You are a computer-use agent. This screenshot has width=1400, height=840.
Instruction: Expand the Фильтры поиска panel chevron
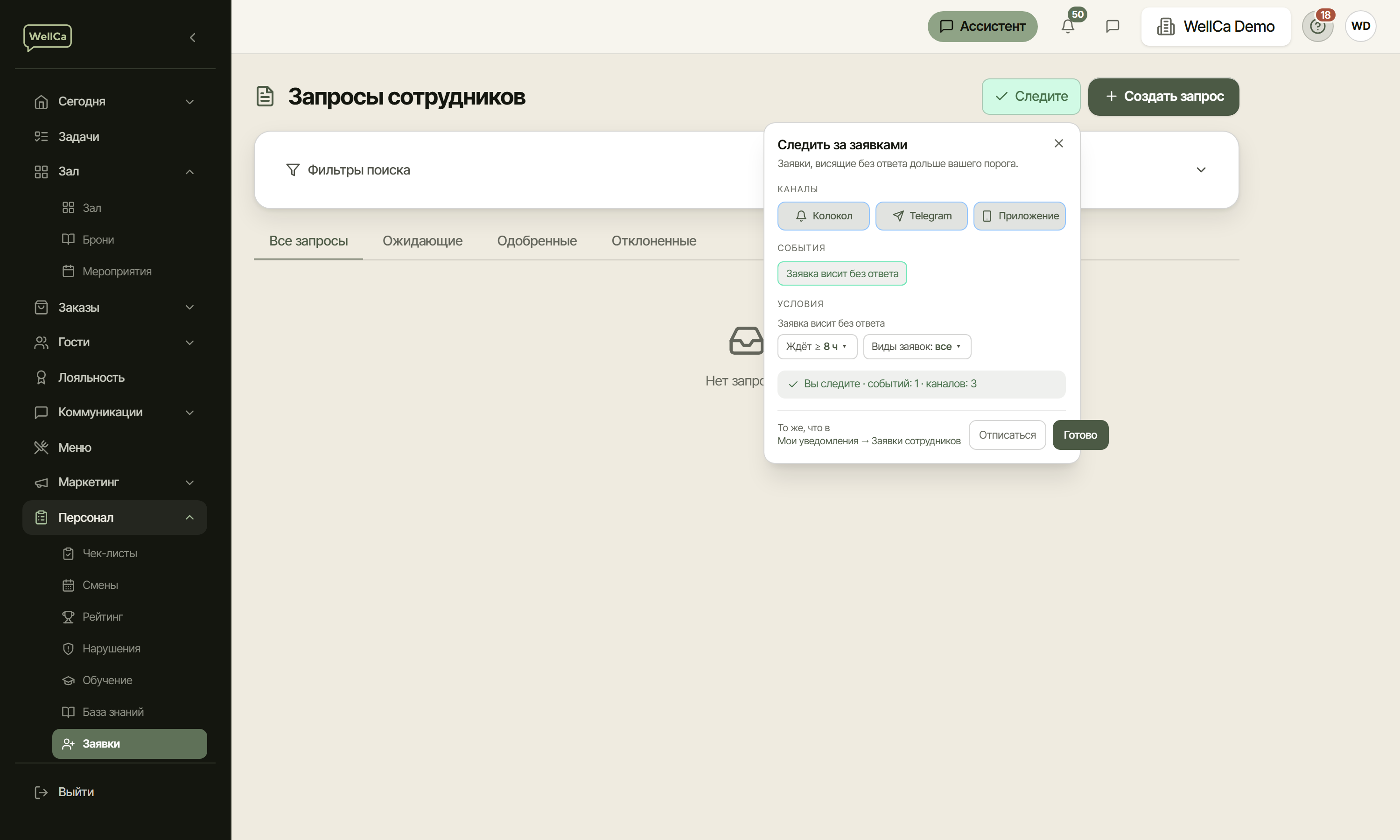click(x=1201, y=170)
